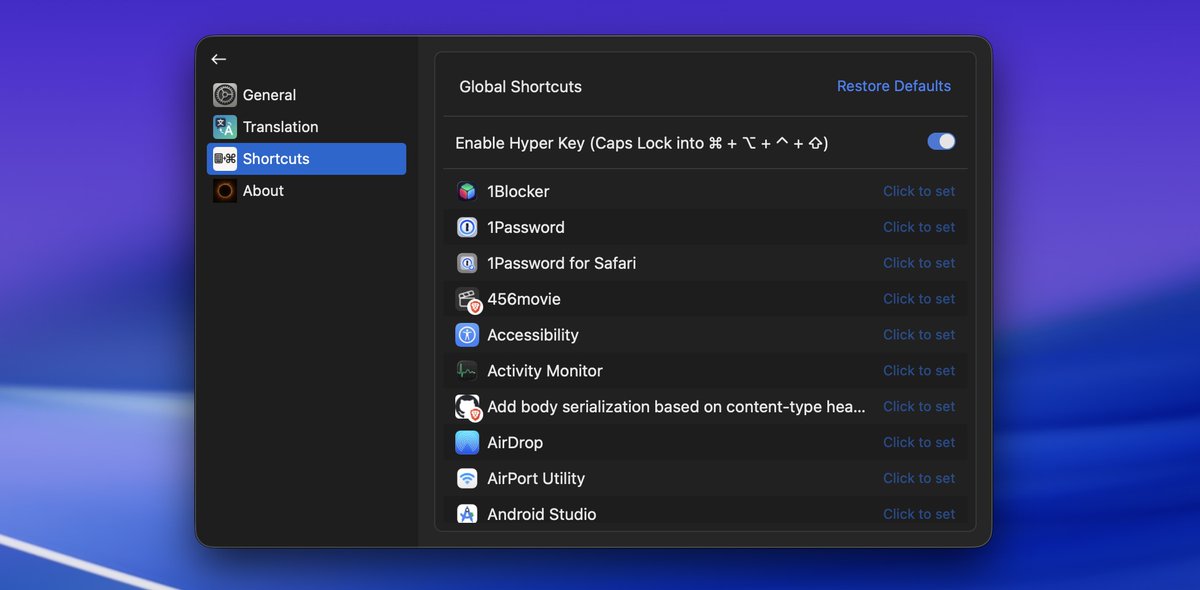
Task: Disable the Hyper Key toggle
Action: pyautogui.click(x=941, y=142)
